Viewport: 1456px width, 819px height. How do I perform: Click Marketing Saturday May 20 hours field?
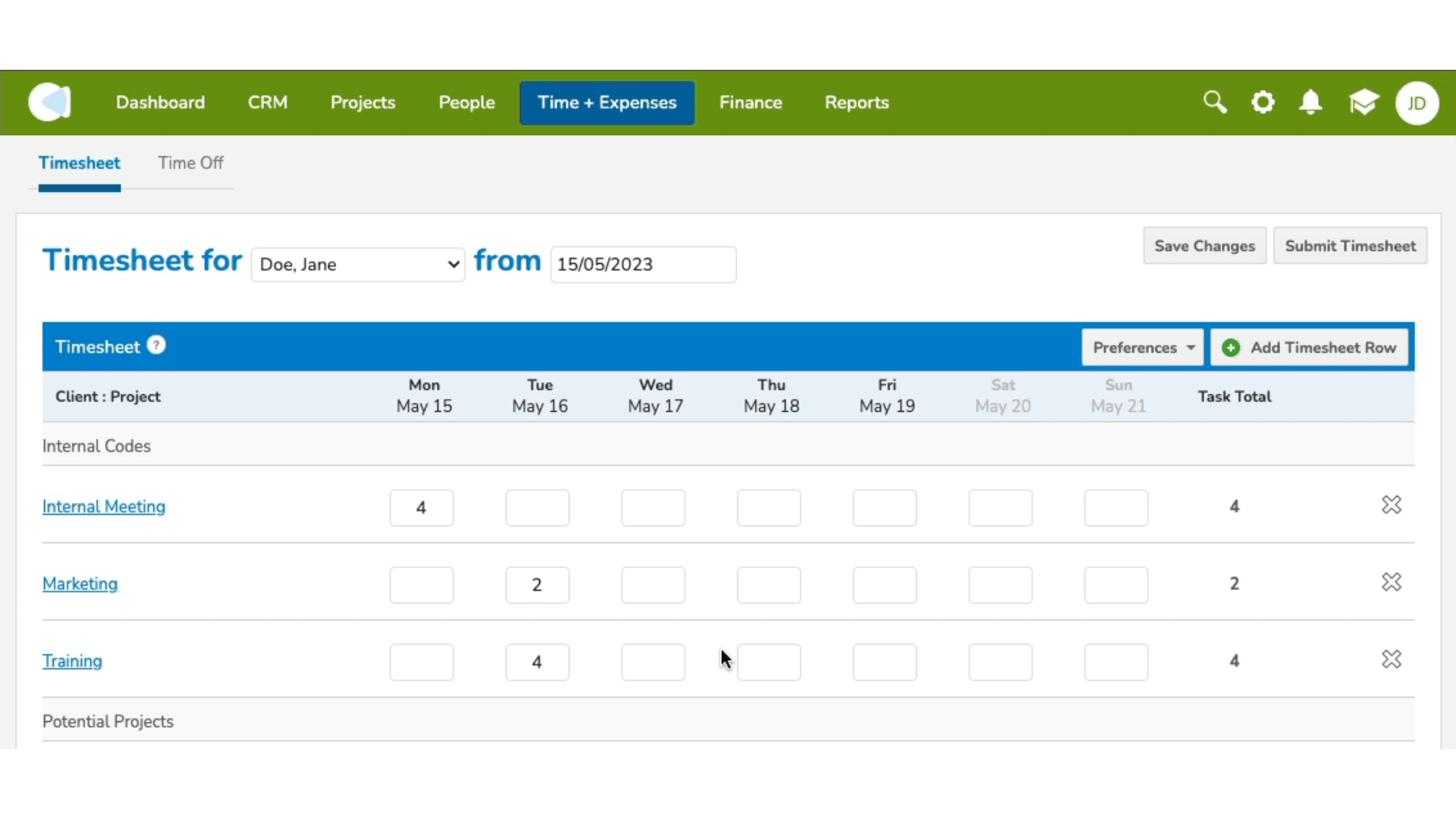1000,585
